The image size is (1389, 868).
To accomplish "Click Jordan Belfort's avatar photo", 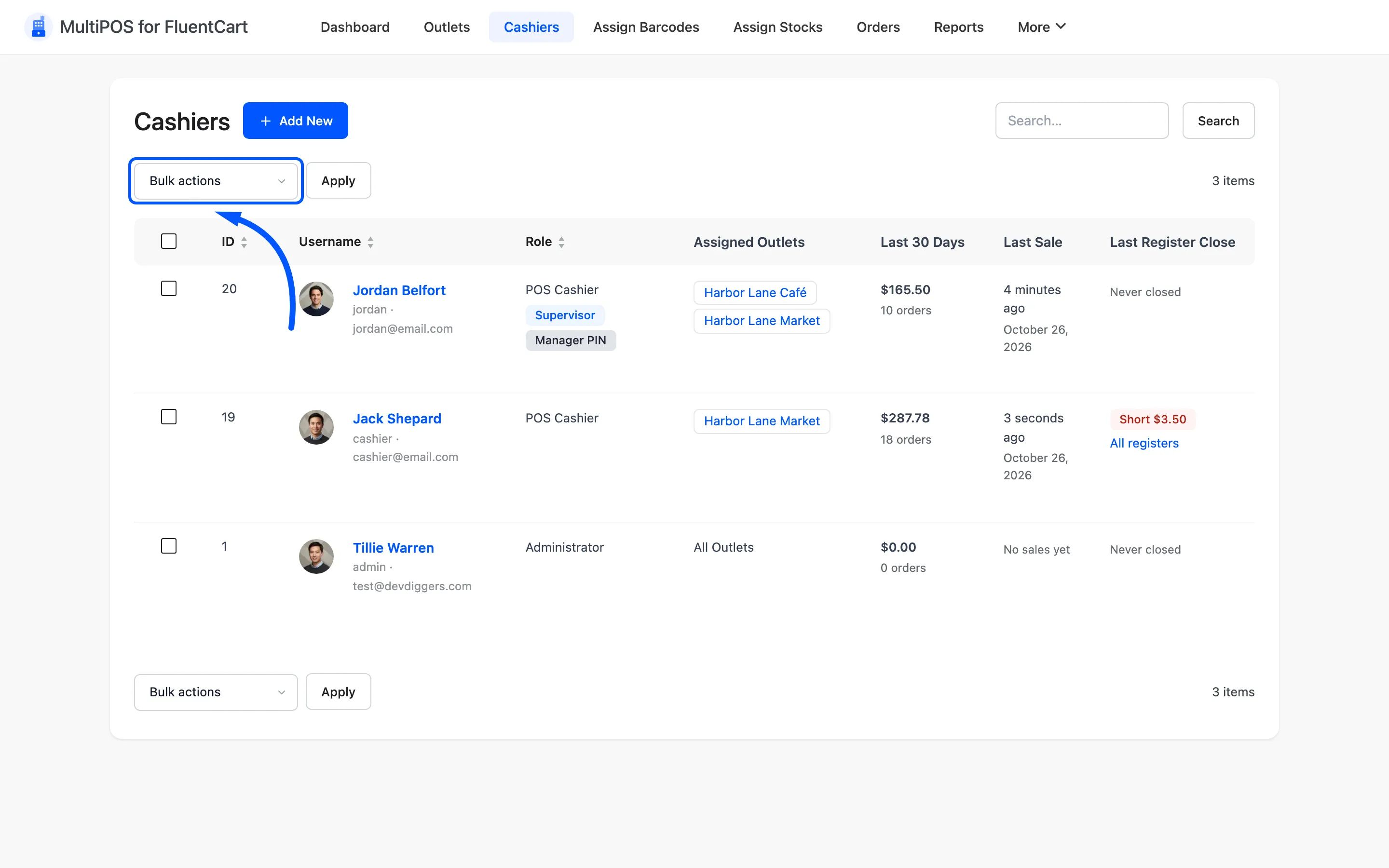I will (x=316, y=298).
